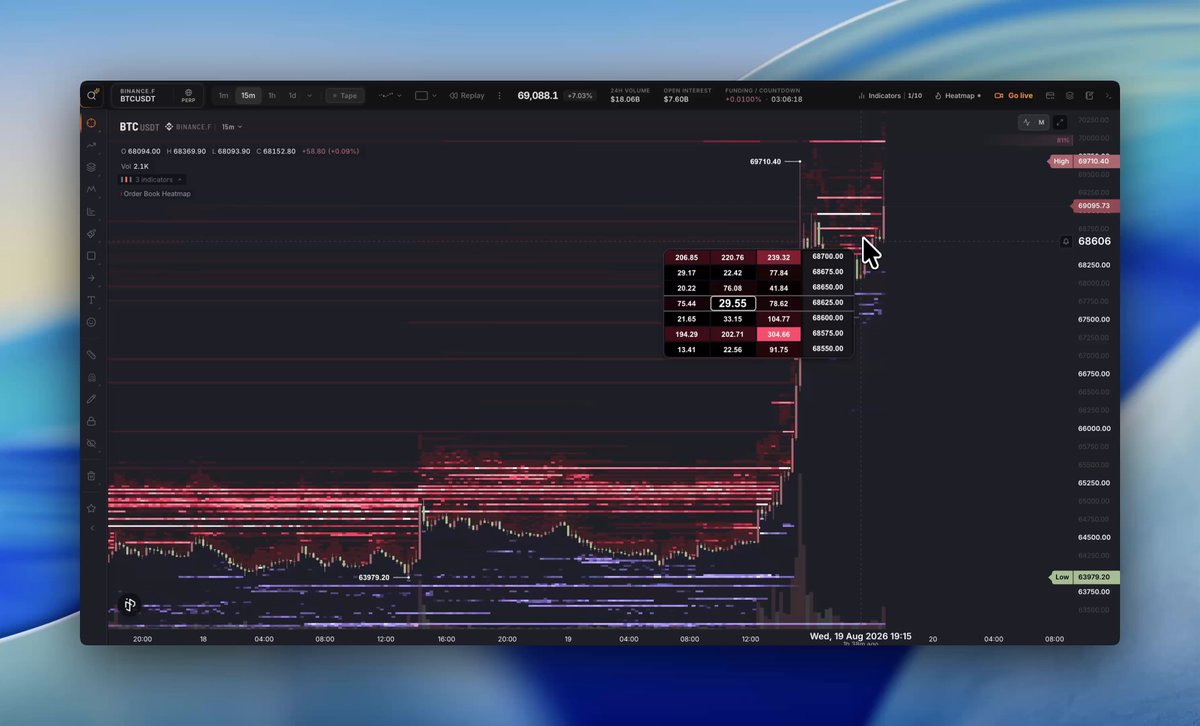This screenshot has width=1200, height=726.
Task: Select the pencil brush tool
Action: pyautogui.click(x=91, y=399)
